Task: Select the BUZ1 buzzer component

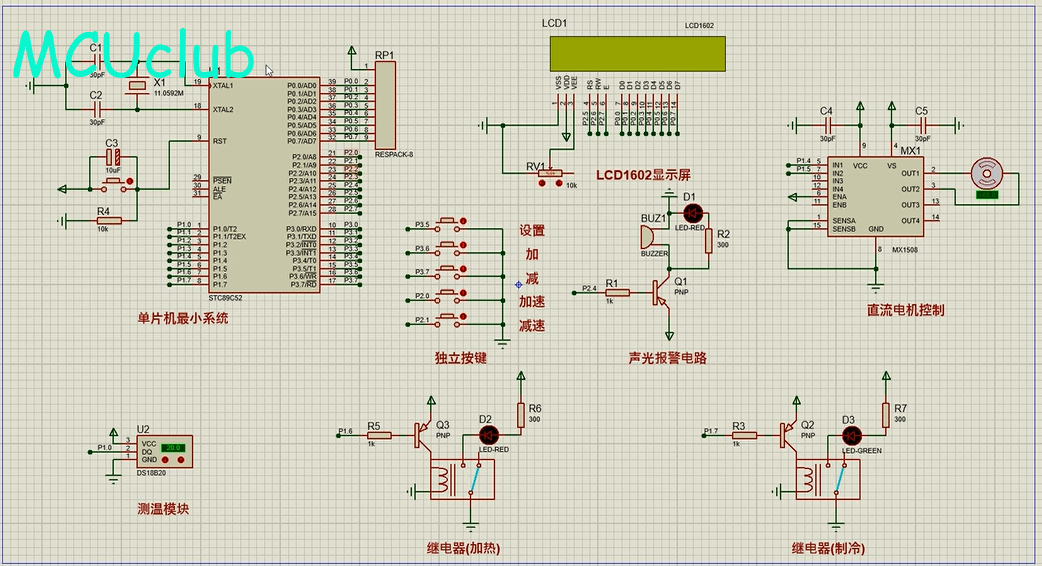Action: coord(647,237)
